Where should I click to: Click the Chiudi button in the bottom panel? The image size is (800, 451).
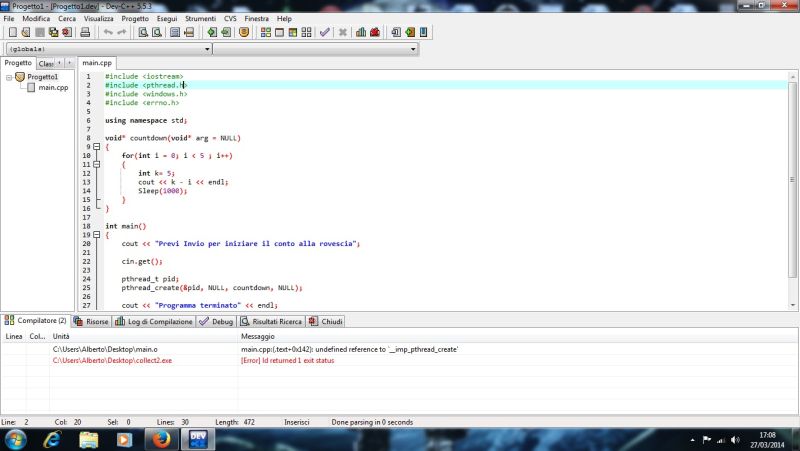tap(326, 321)
